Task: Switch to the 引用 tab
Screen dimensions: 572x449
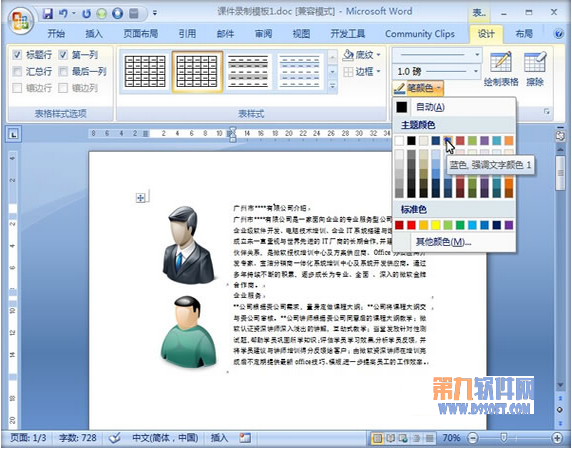Action: (x=187, y=34)
